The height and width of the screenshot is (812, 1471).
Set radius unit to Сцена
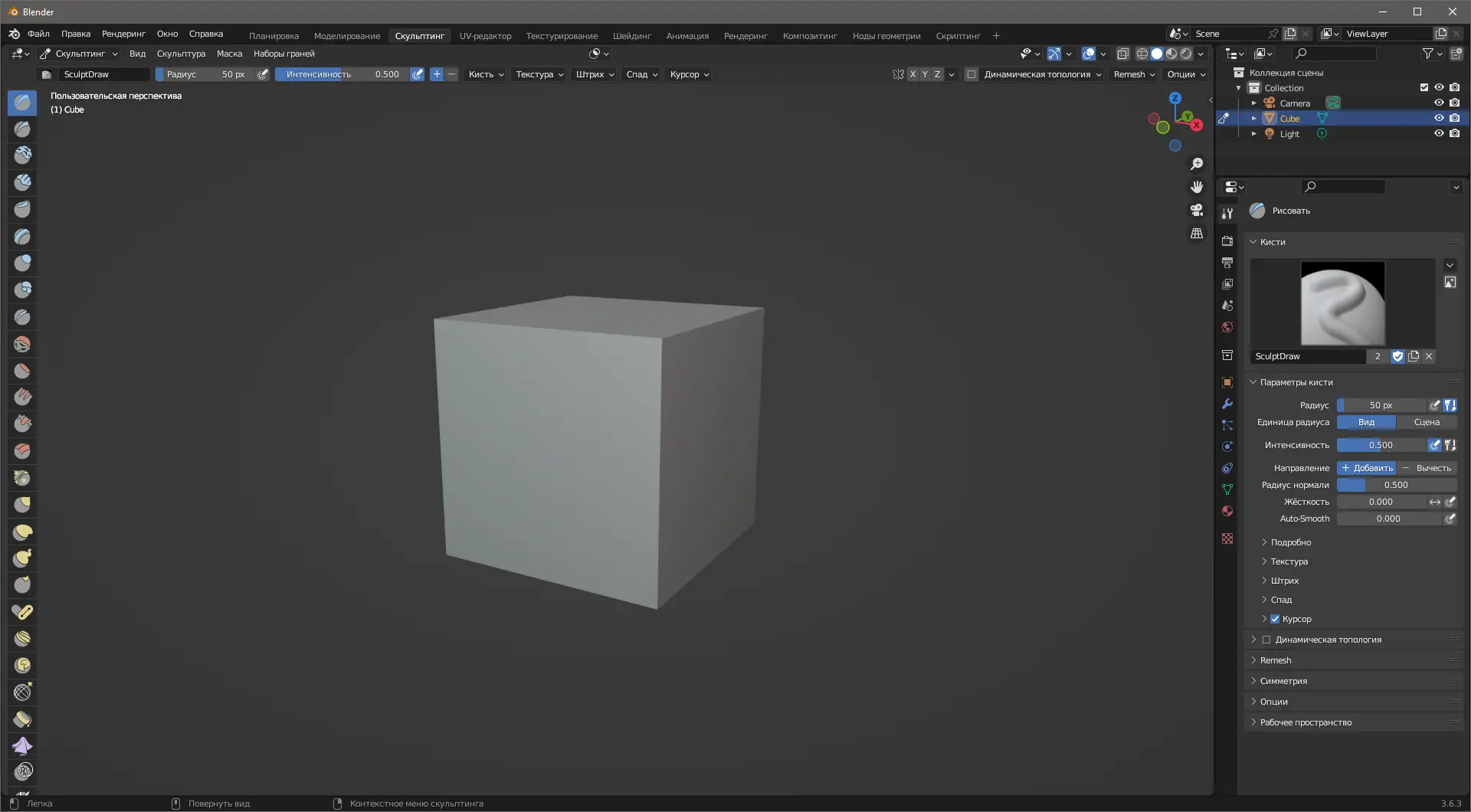[1426, 422]
